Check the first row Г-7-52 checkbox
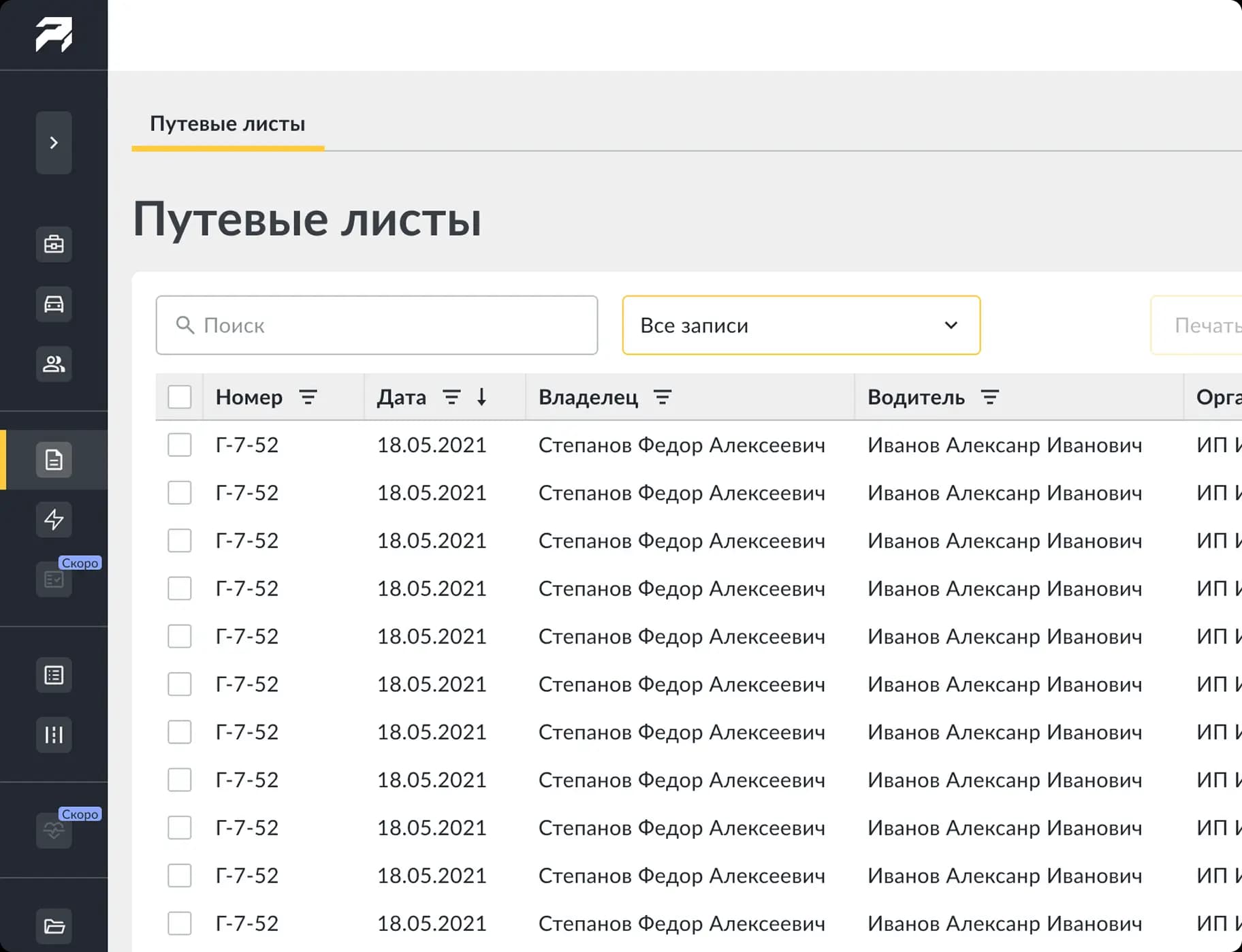Viewport: 1242px width, 952px height. click(180, 445)
